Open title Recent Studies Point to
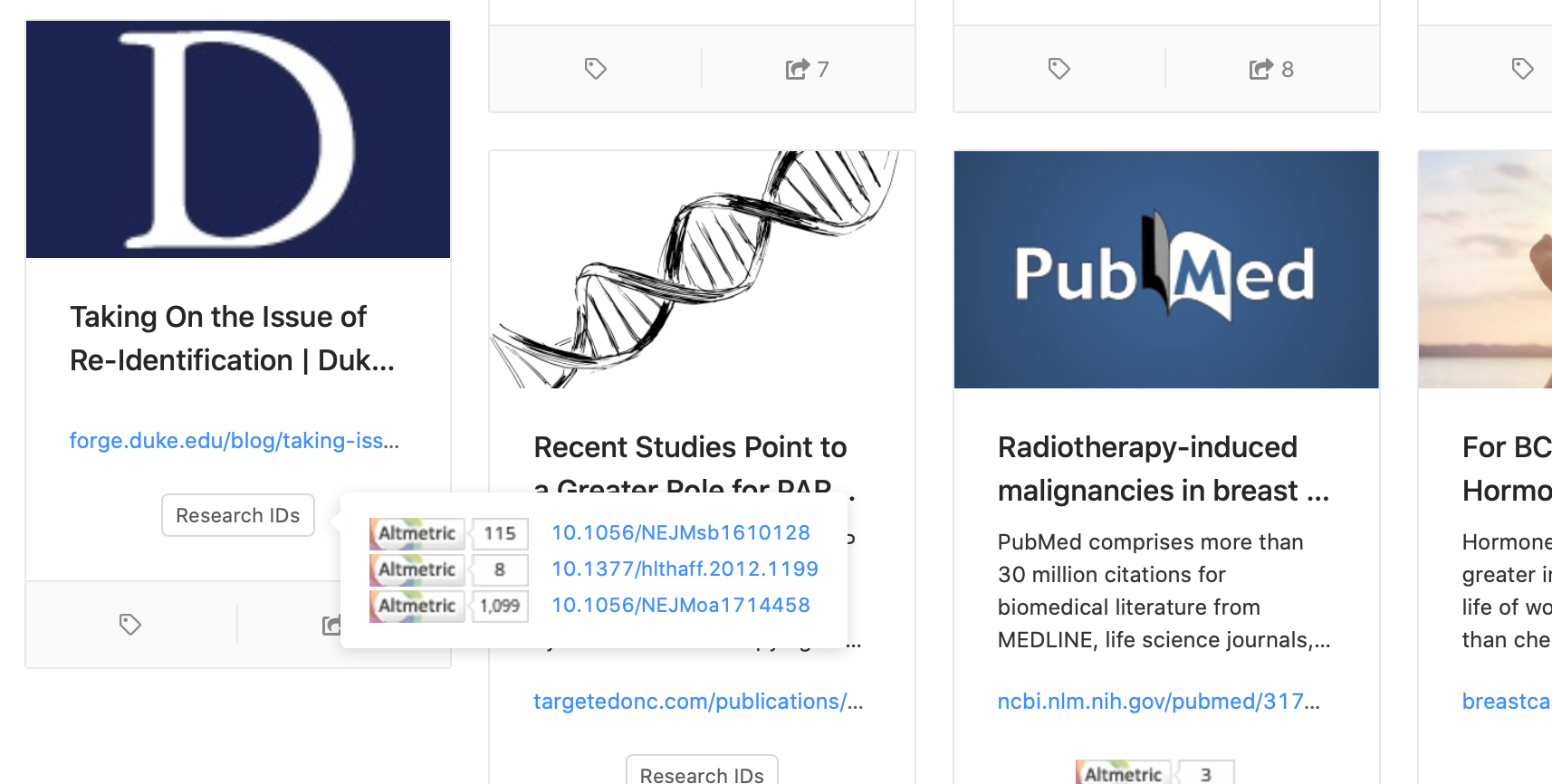 690,447
